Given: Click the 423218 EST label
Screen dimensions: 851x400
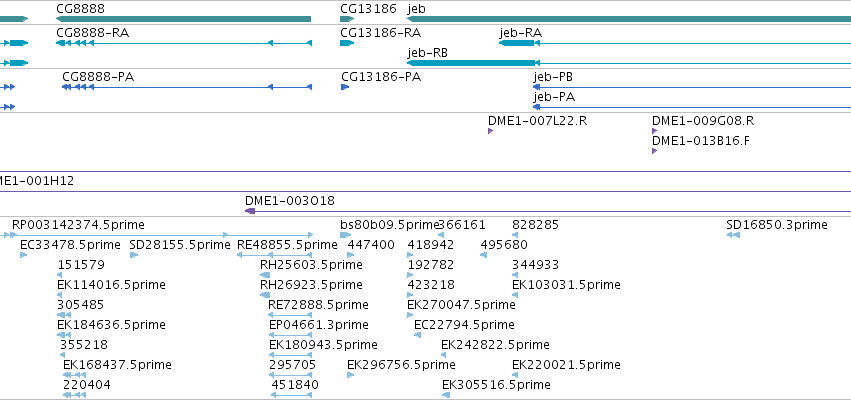Looking at the screenshot, I should (431, 285).
